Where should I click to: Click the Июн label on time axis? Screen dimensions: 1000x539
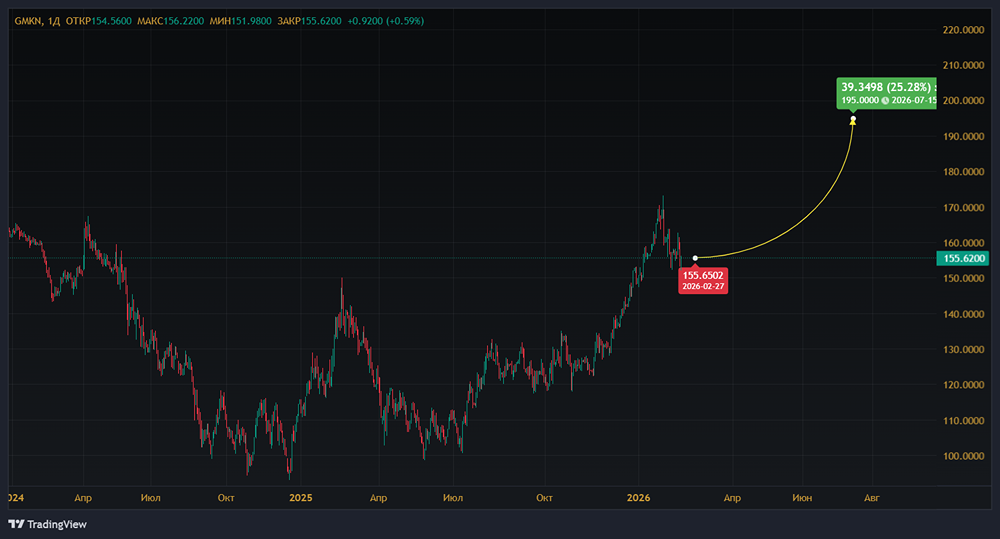pyautogui.click(x=801, y=496)
